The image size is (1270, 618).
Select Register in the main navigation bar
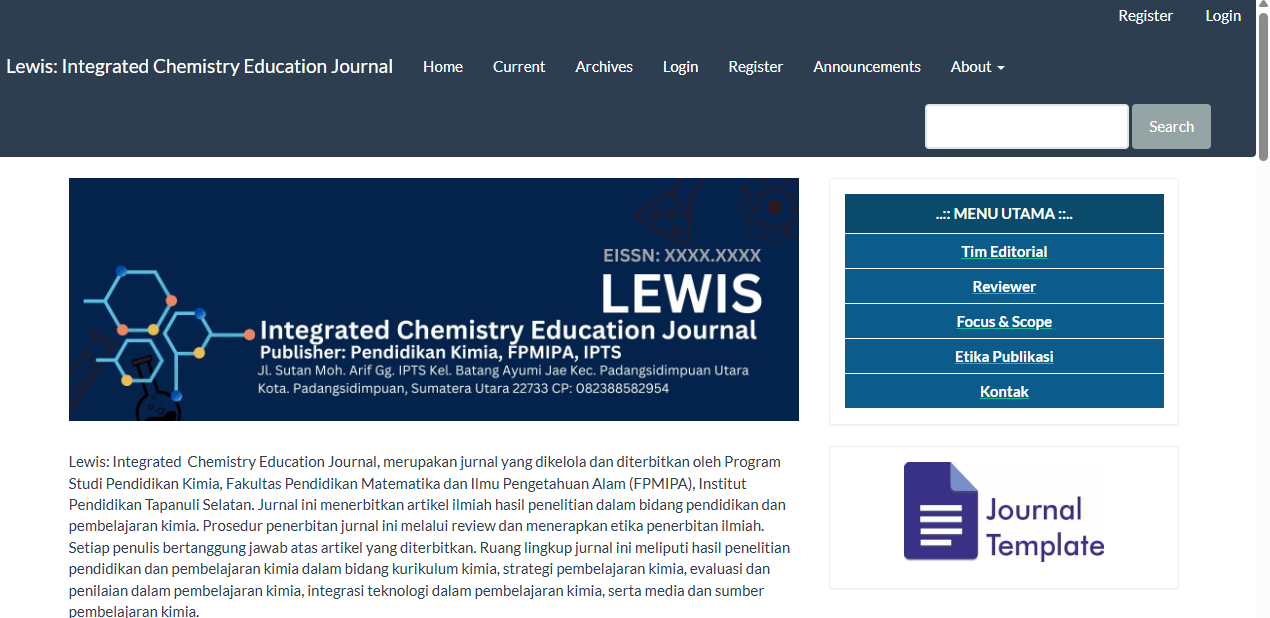point(755,66)
